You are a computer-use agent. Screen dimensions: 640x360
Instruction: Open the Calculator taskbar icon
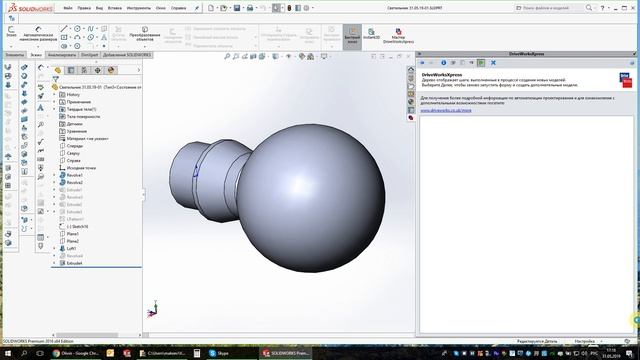click(x=197, y=353)
